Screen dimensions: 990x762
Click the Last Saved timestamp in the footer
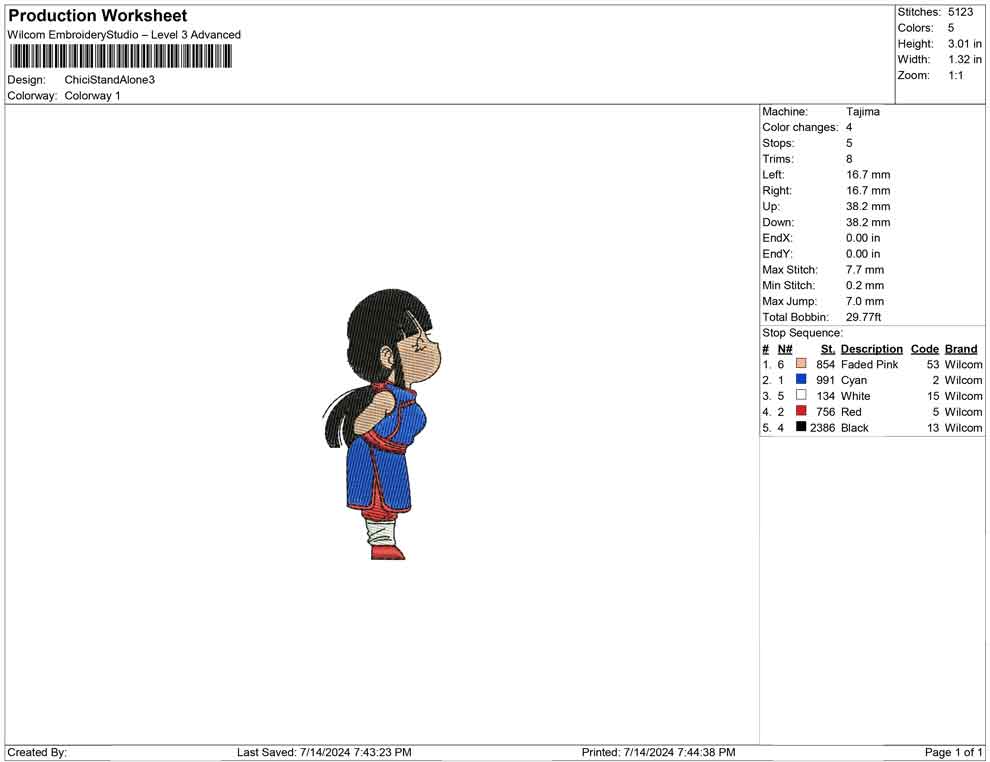tap(325, 752)
